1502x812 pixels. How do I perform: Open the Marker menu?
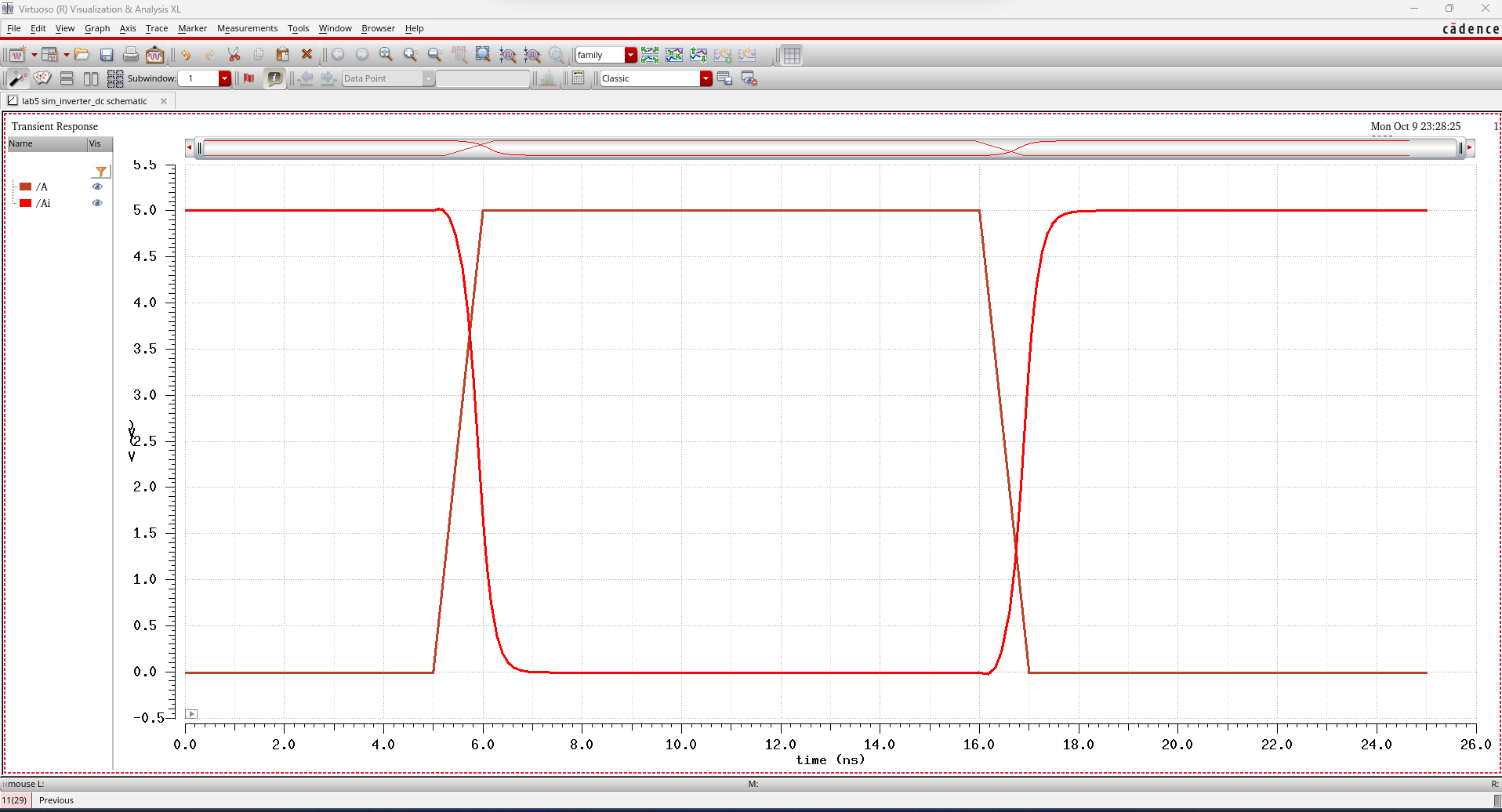click(x=192, y=28)
